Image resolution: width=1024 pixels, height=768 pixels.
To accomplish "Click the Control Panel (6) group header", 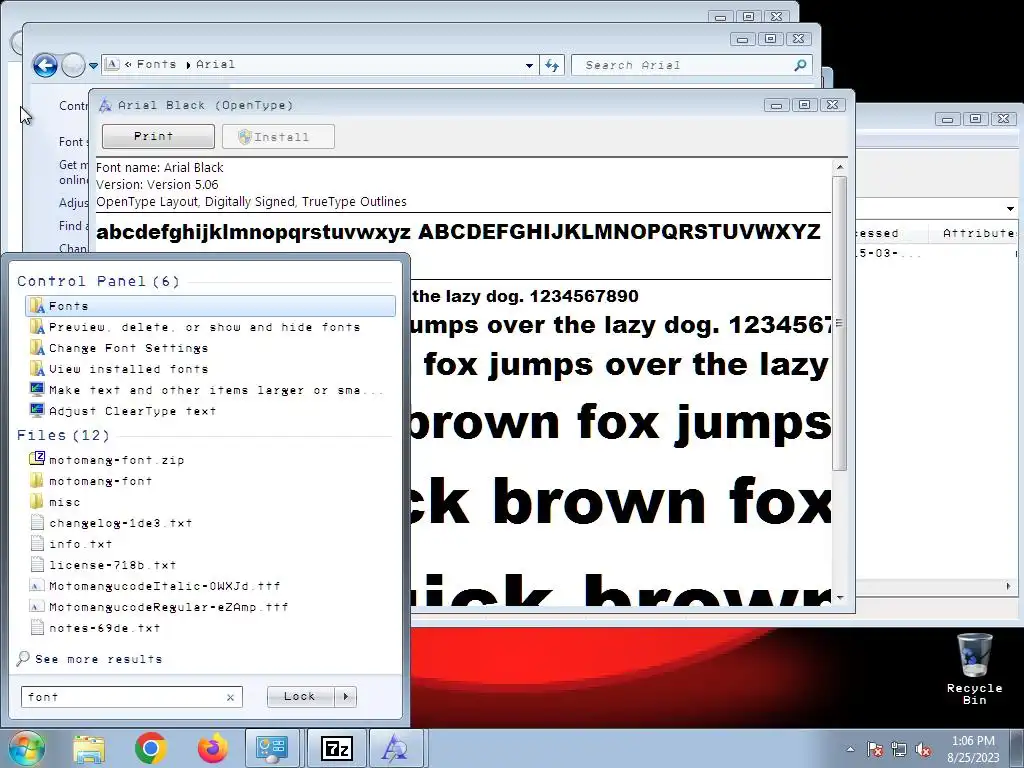I will coord(98,281).
